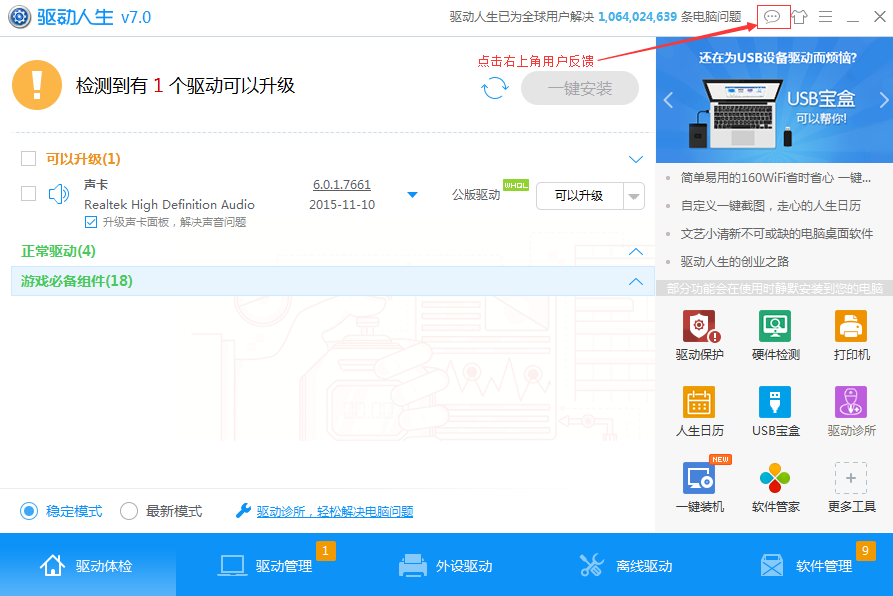Click Realtek High Definition Audio name
This screenshot has height=596, width=893.
click(x=169, y=204)
